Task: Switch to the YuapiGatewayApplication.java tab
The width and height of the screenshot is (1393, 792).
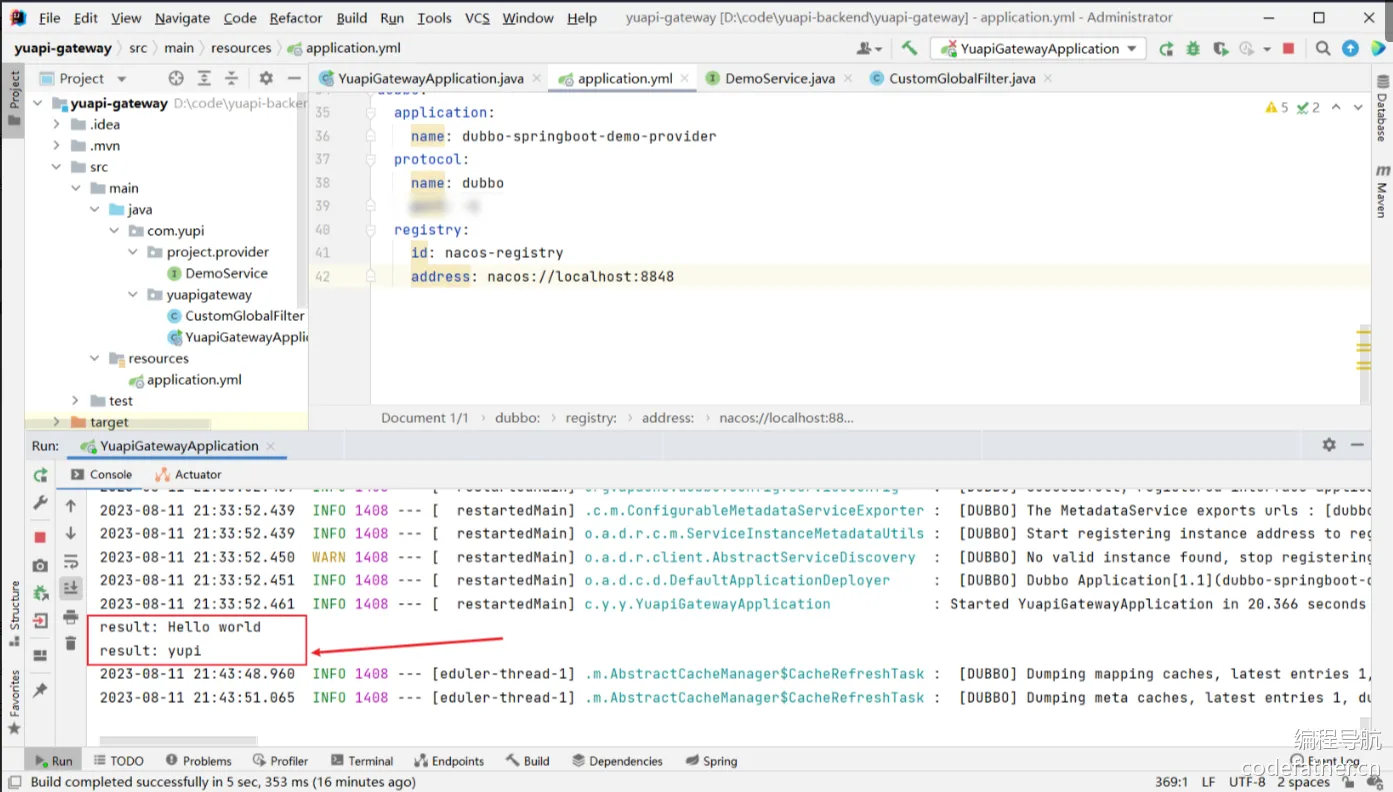Action: click(x=430, y=78)
